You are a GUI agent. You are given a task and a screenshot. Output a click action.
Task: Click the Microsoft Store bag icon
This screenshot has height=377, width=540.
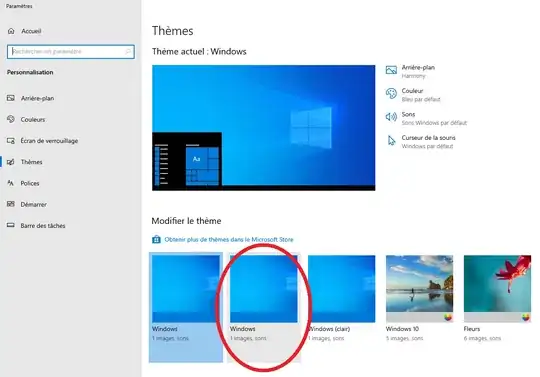pyautogui.click(x=156, y=239)
